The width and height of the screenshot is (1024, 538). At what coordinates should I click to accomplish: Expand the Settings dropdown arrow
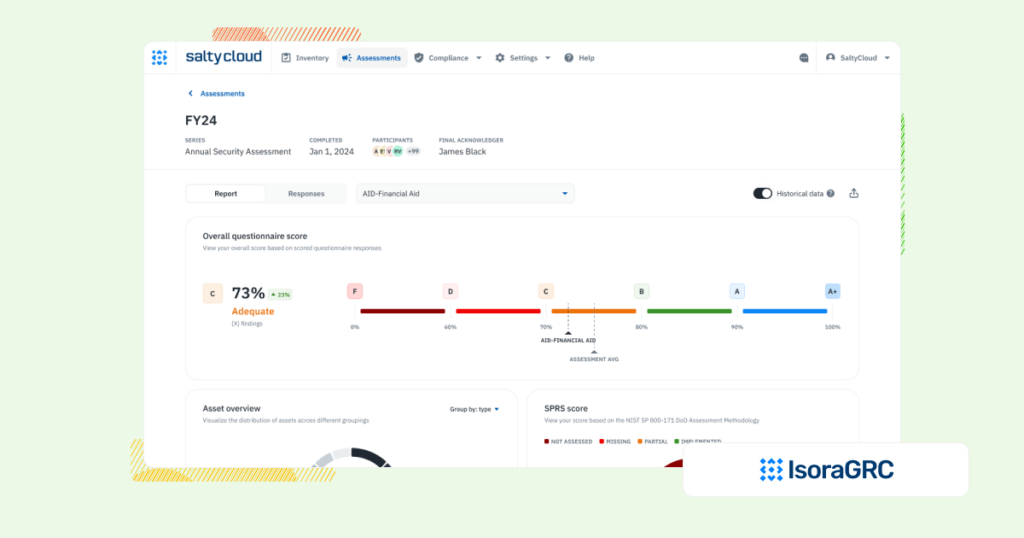[548, 58]
